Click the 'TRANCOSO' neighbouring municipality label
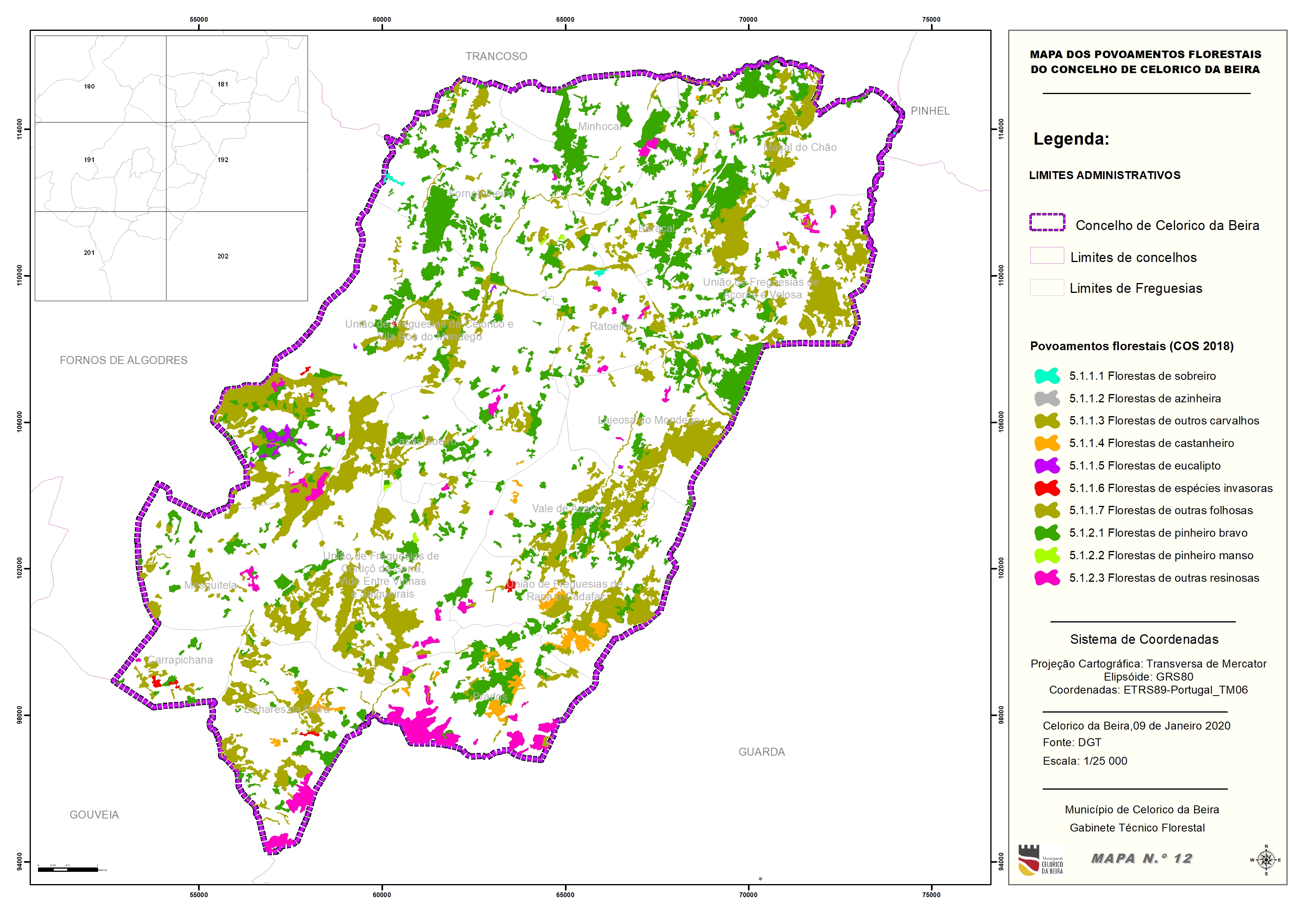This screenshot has height=924, width=1307. [496, 57]
